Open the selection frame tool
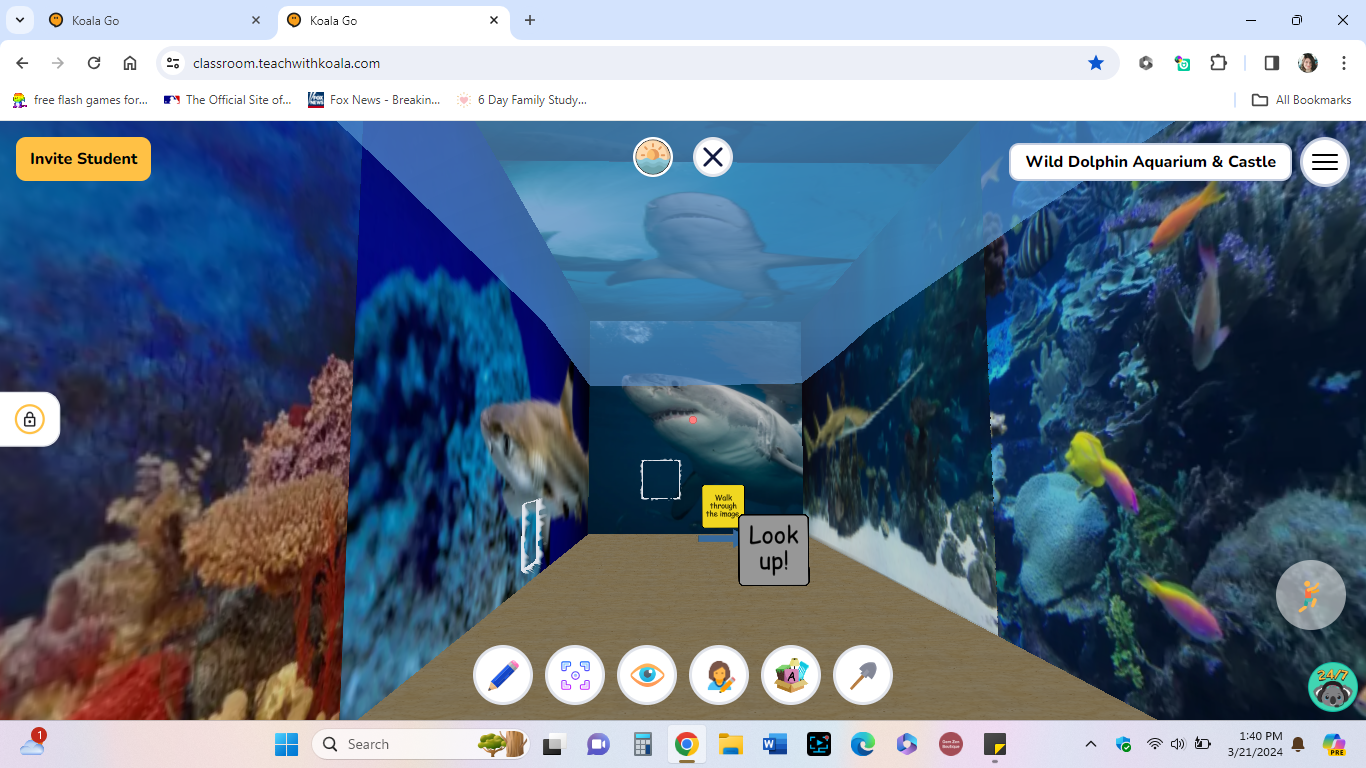 (x=574, y=675)
